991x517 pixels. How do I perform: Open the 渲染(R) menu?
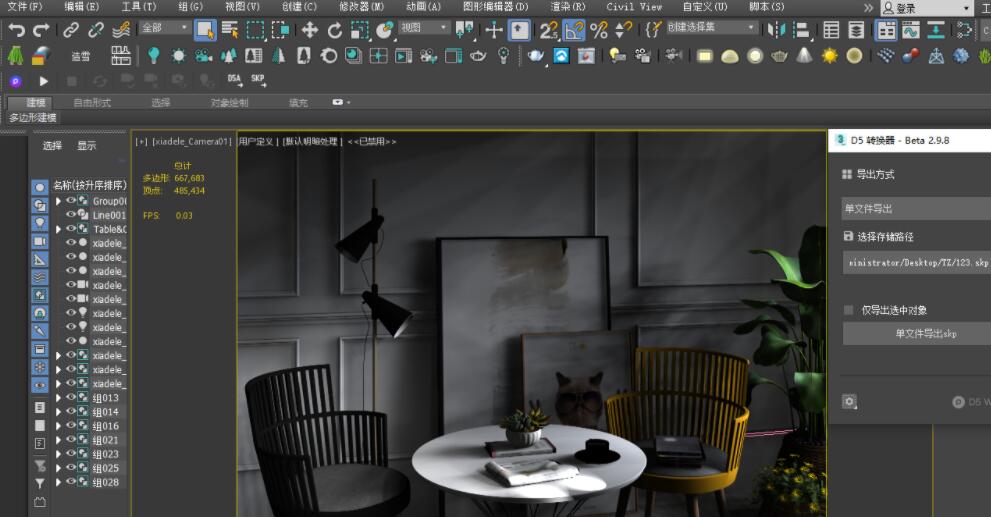coord(568,6)
